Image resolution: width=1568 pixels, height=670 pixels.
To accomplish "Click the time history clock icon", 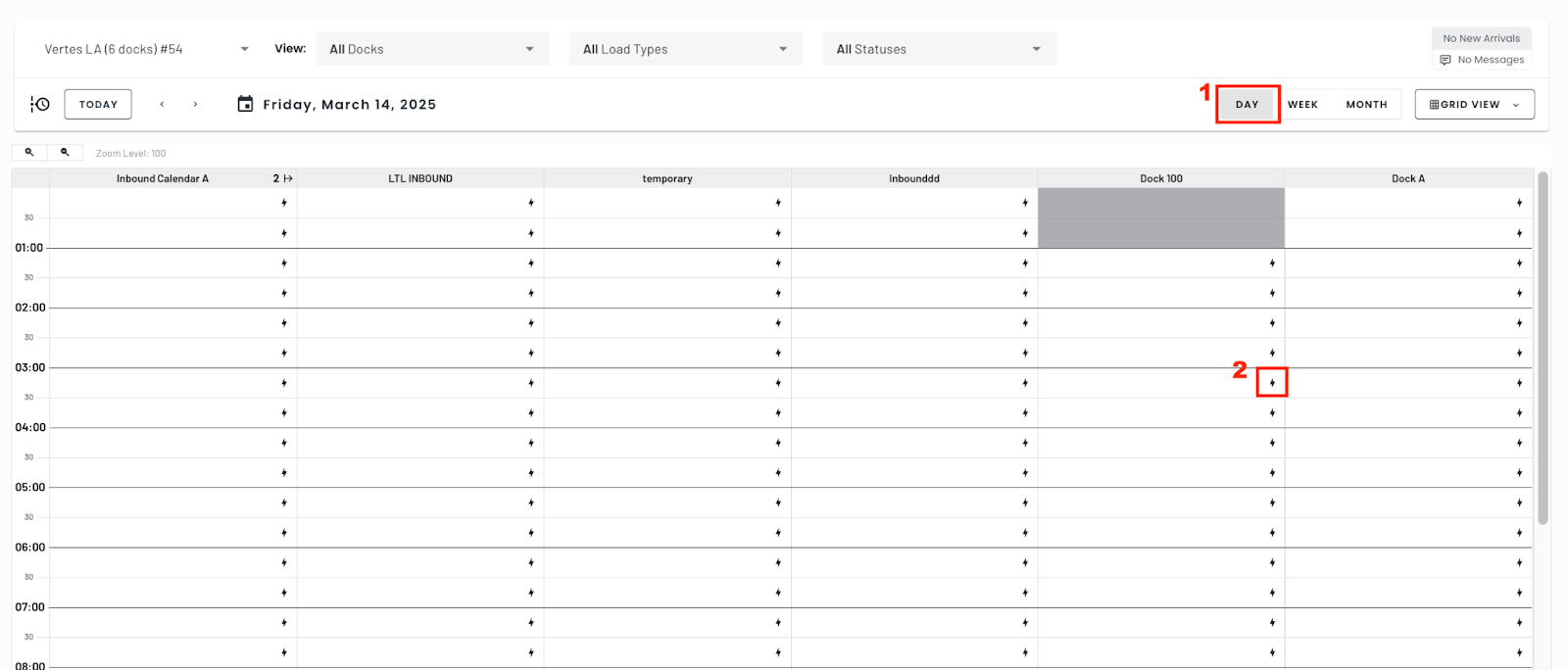I will [40, 104].
